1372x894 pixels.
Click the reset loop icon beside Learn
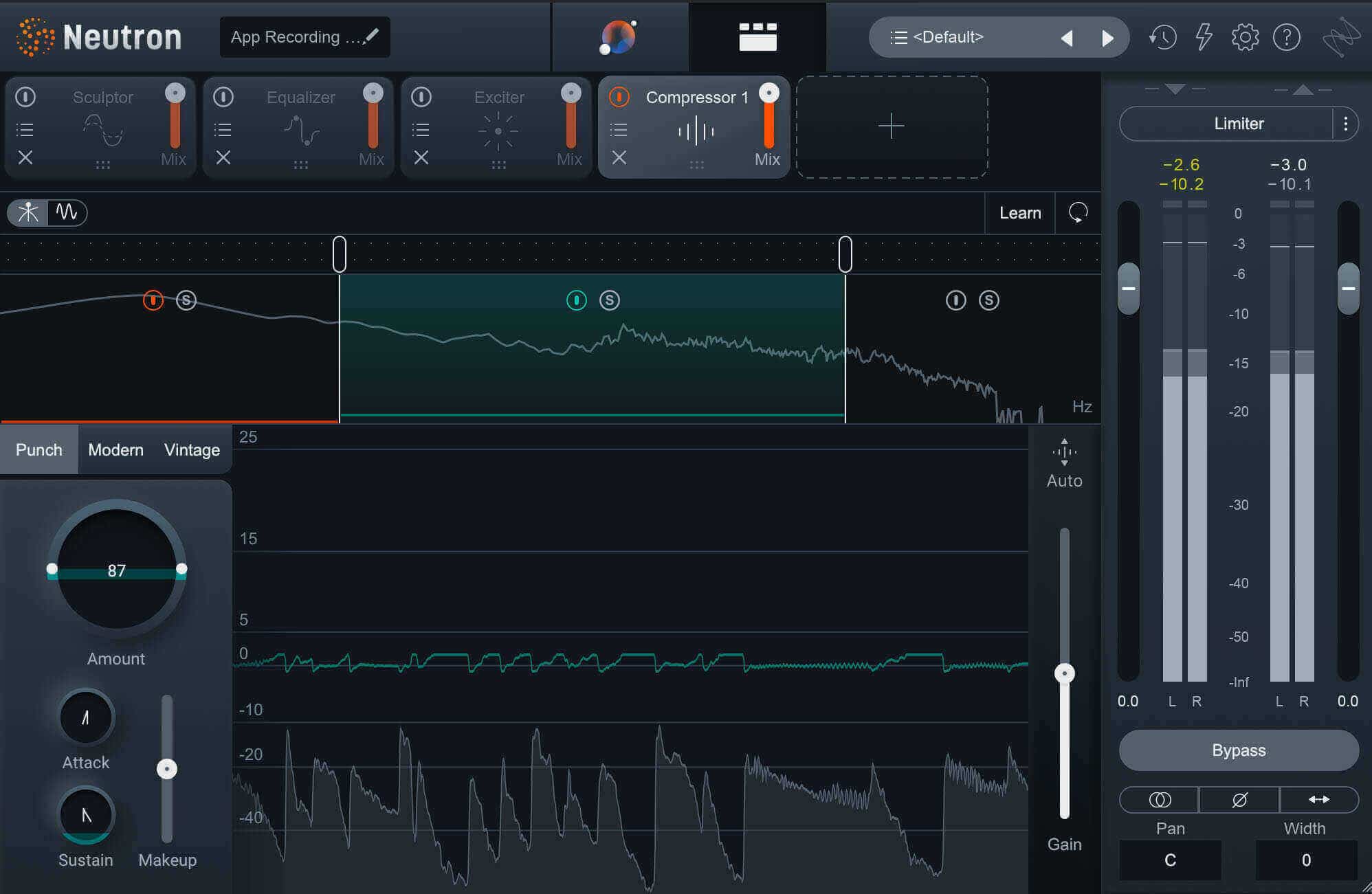[1078, 213]
